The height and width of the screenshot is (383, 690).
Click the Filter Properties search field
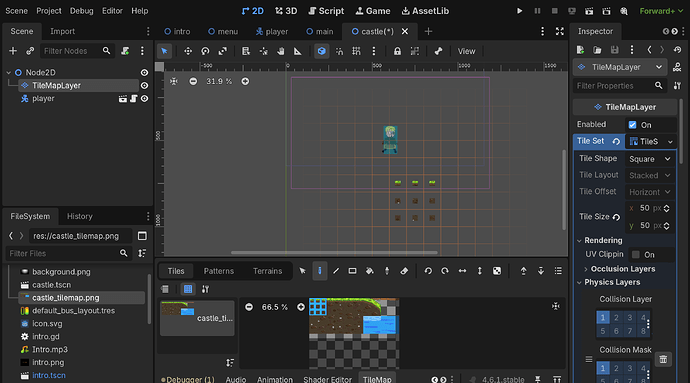point(620,86)
